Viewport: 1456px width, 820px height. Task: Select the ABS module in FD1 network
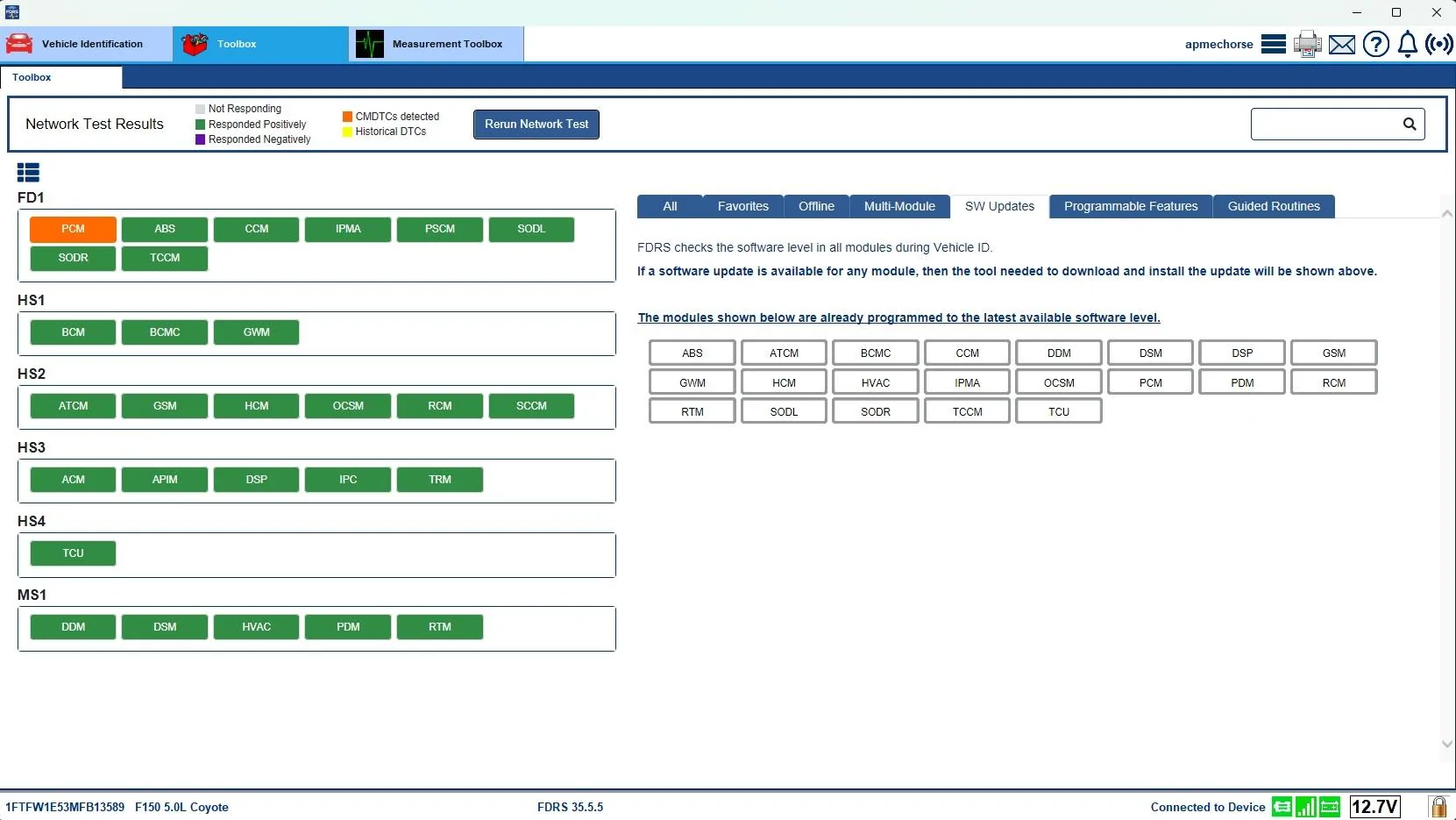coord(165,229)
